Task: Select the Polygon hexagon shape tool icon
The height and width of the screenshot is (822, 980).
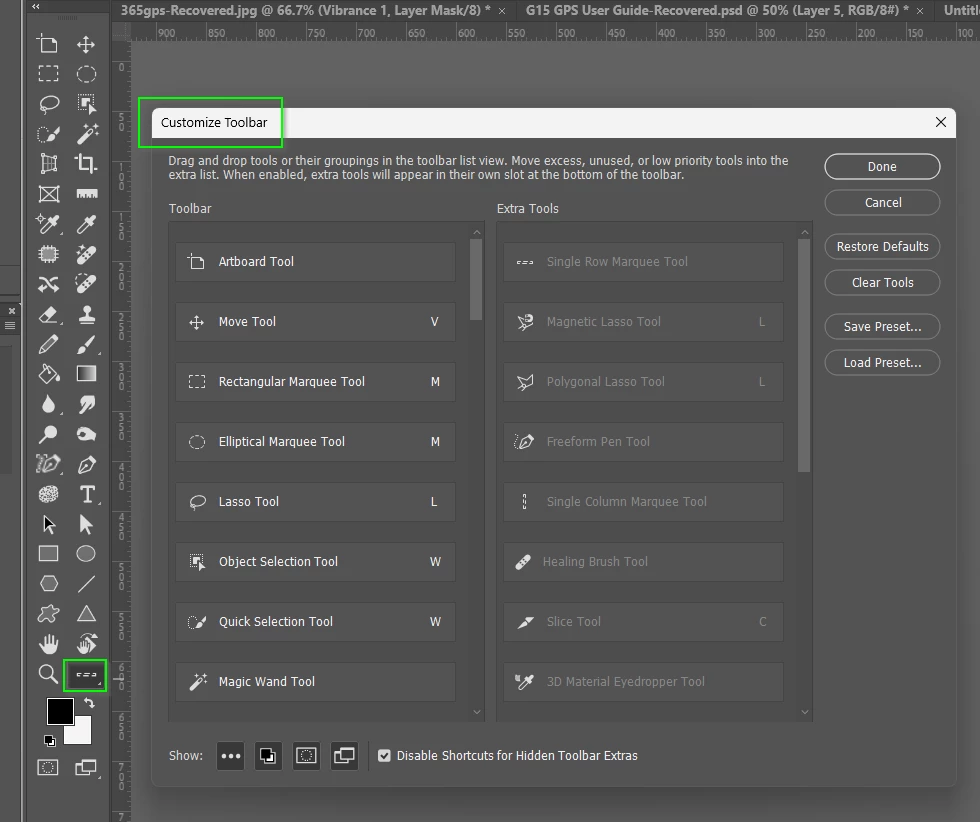Action: (49, 584)
